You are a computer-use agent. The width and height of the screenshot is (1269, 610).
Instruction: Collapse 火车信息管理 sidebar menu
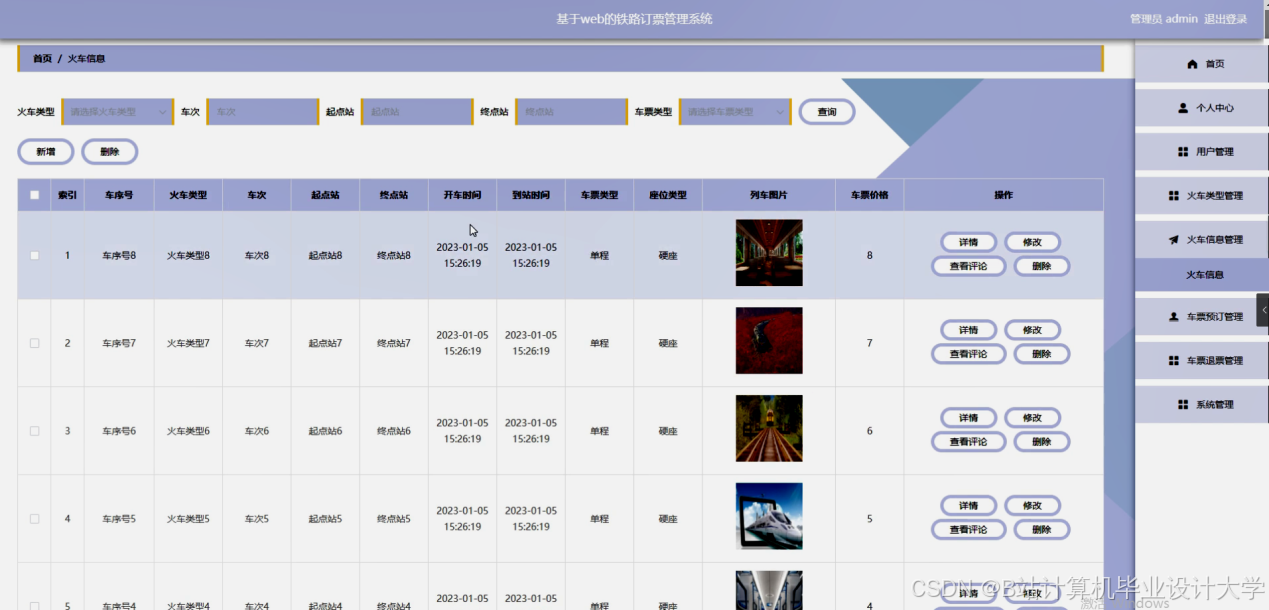pyautogui.click(x=1202, y=240)
